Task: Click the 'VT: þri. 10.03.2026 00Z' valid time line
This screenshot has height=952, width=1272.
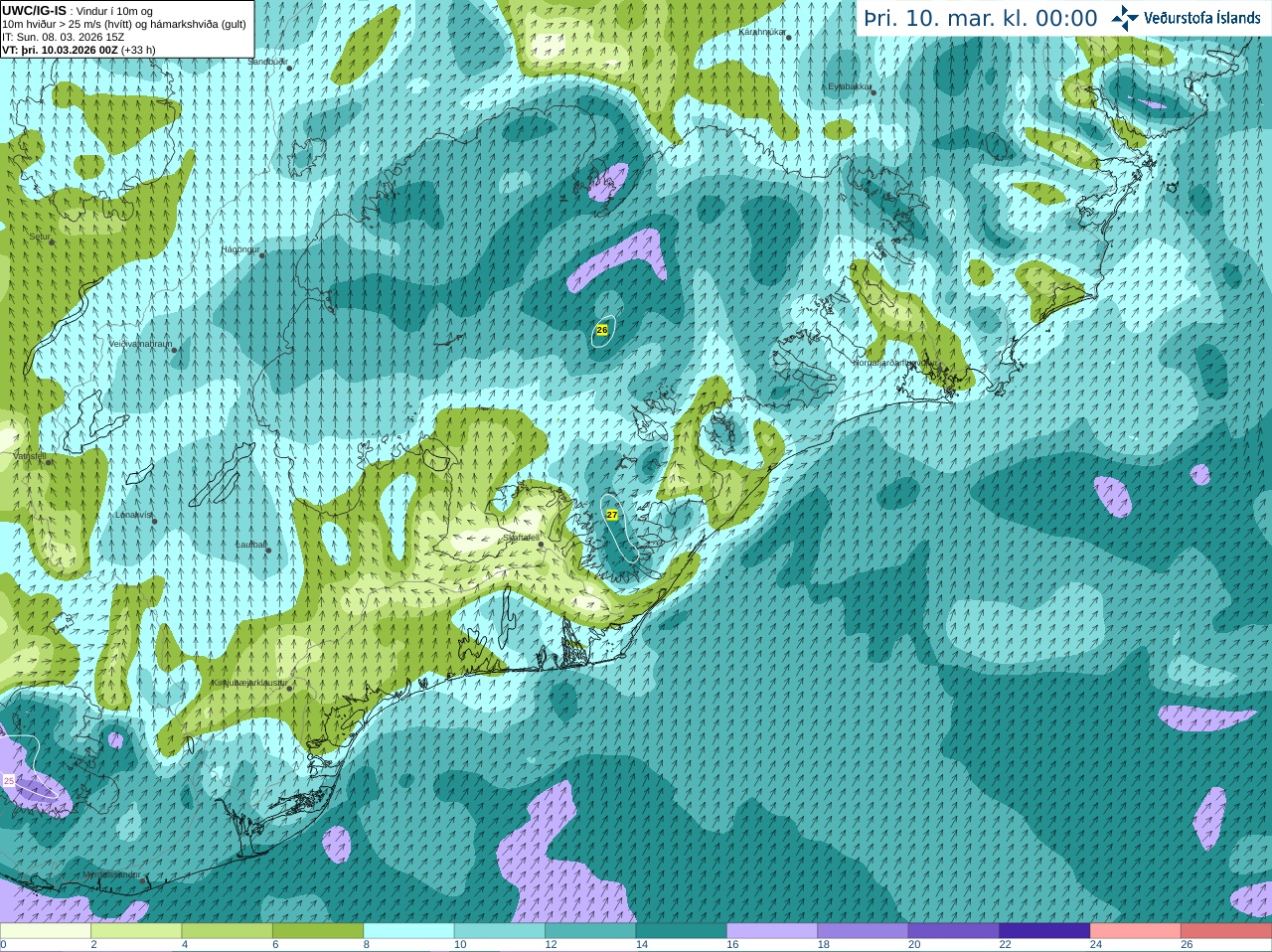Action: click(79, 50)
